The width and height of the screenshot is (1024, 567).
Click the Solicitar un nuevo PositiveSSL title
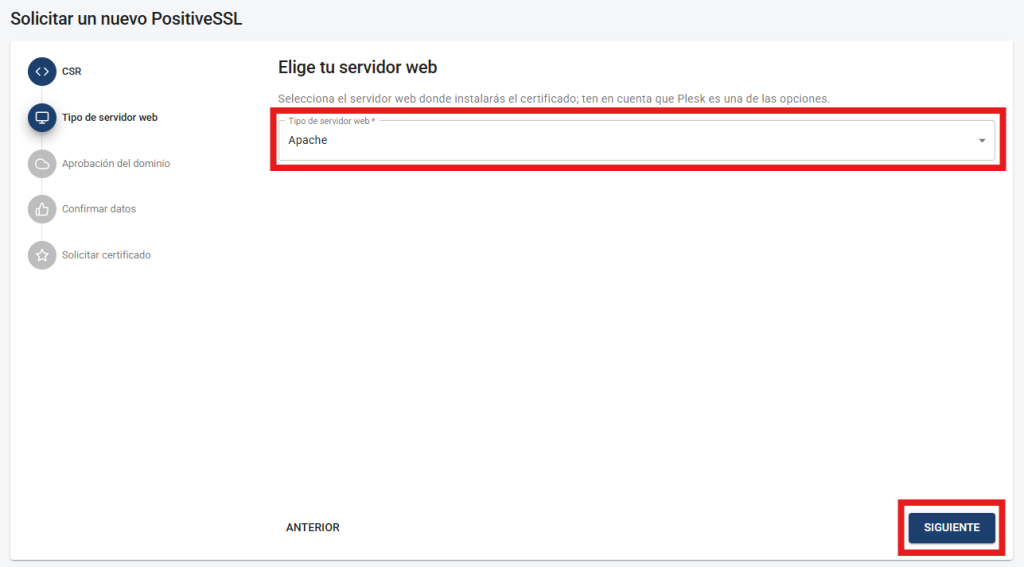tap(126, 18)
